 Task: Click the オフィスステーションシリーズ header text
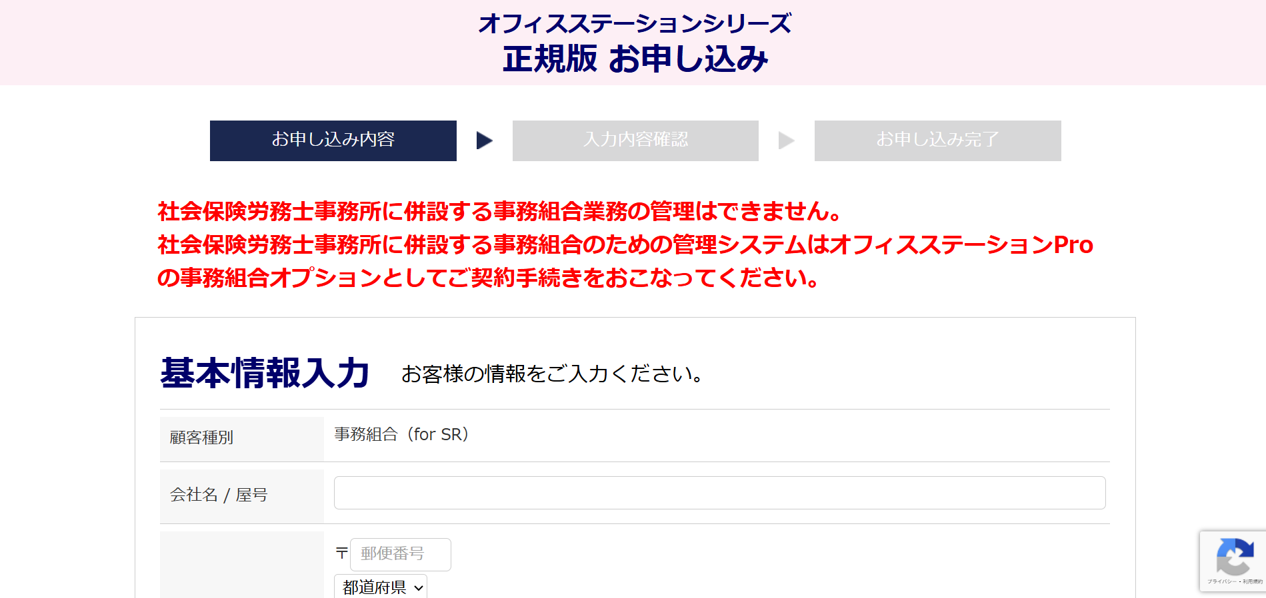click(635, 23)
